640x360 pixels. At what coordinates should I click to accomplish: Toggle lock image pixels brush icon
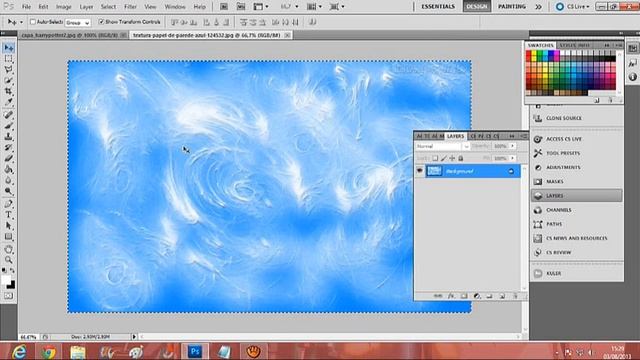pos(444,158)
